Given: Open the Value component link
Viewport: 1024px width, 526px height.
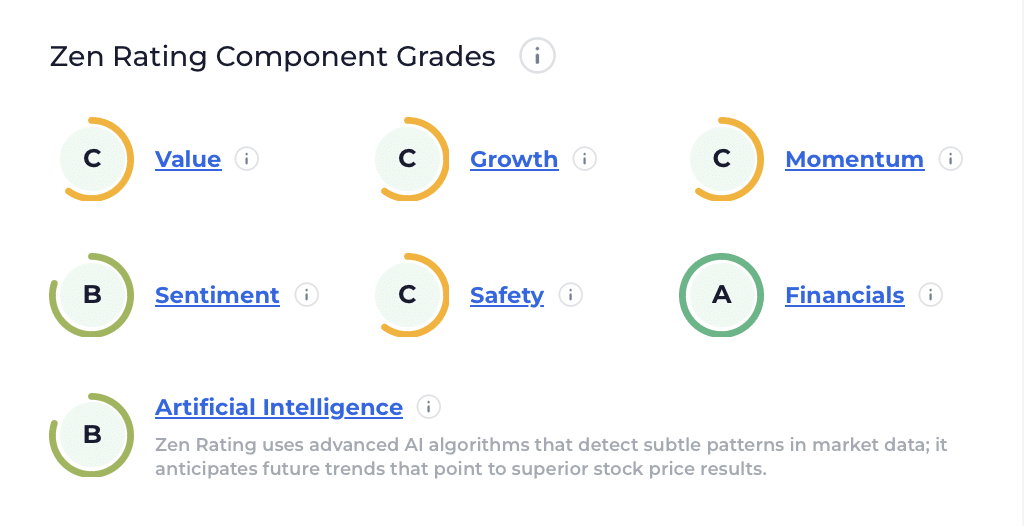Looking at the screenshot, I should tap(188, 159).
